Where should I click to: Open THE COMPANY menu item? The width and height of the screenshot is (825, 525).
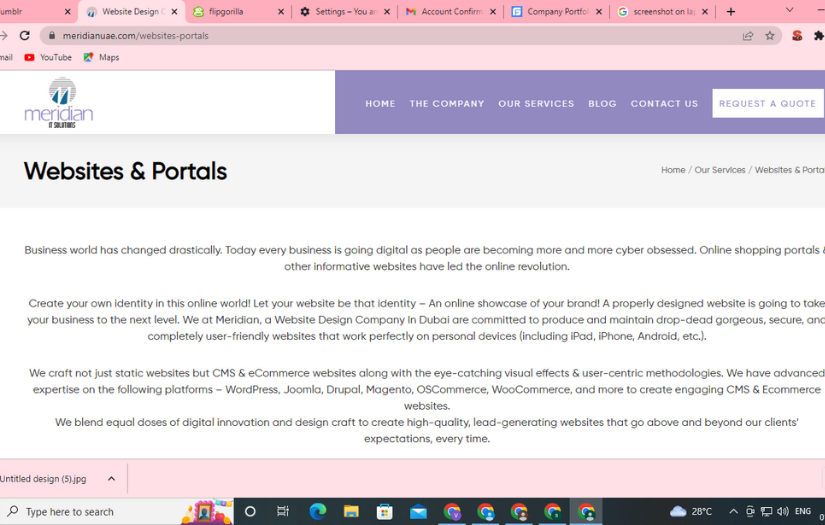tap(447, 104)
